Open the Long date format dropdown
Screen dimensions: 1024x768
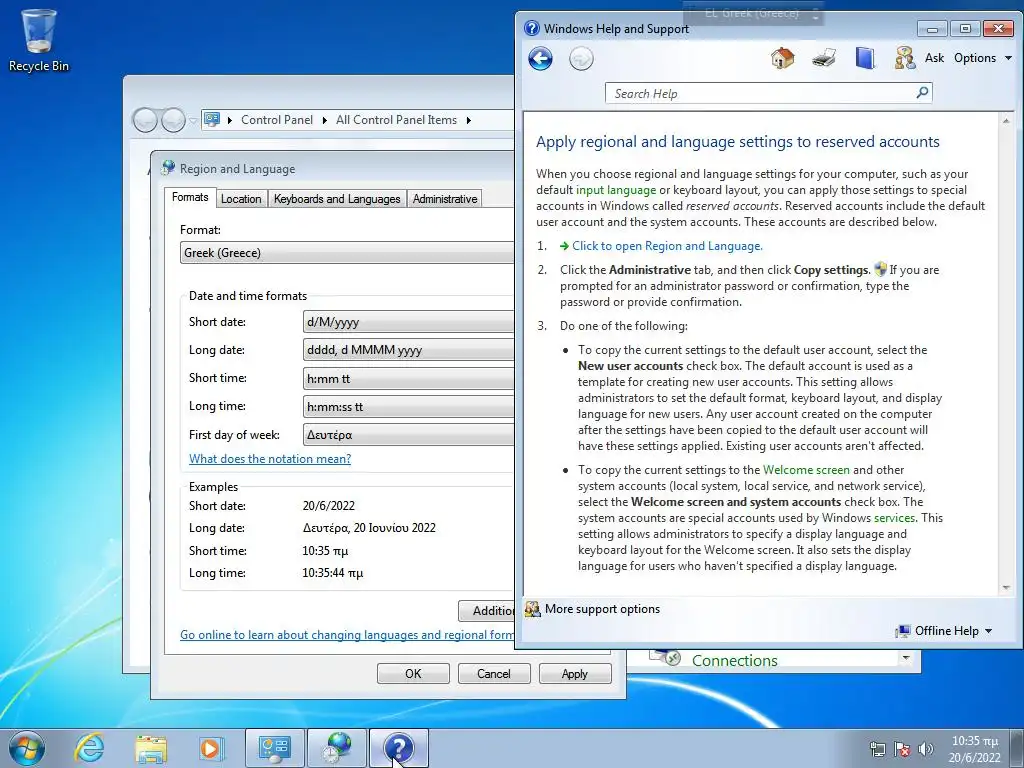pos(408,350)
